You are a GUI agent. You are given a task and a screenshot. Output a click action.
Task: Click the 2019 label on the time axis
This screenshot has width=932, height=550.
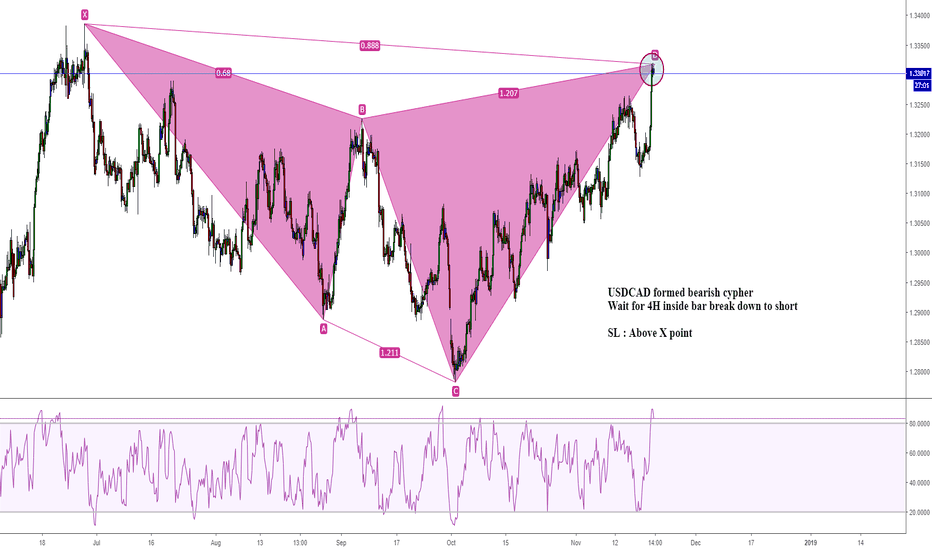point(810,543)
